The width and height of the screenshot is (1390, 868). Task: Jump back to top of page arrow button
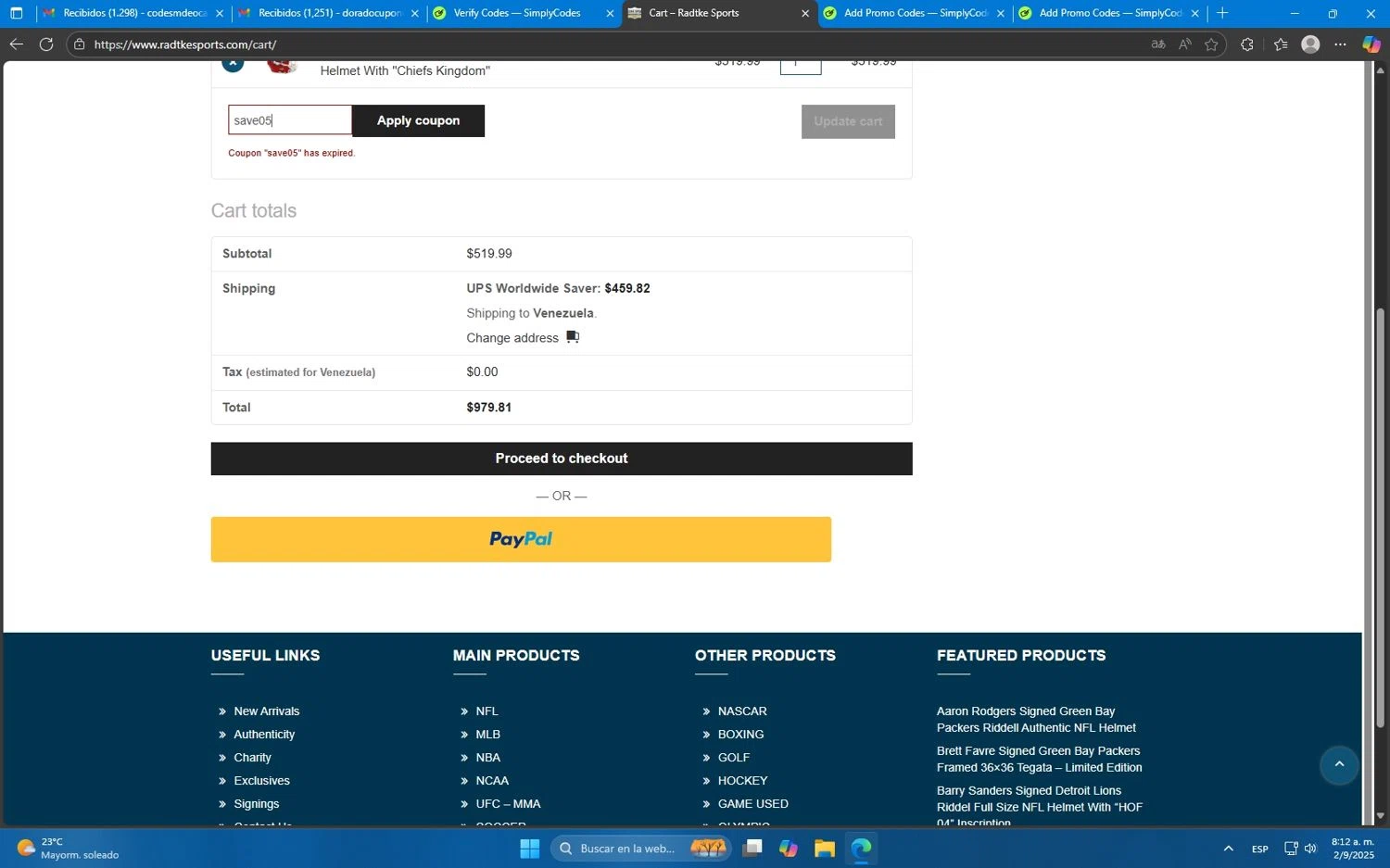pos(1339,764)
